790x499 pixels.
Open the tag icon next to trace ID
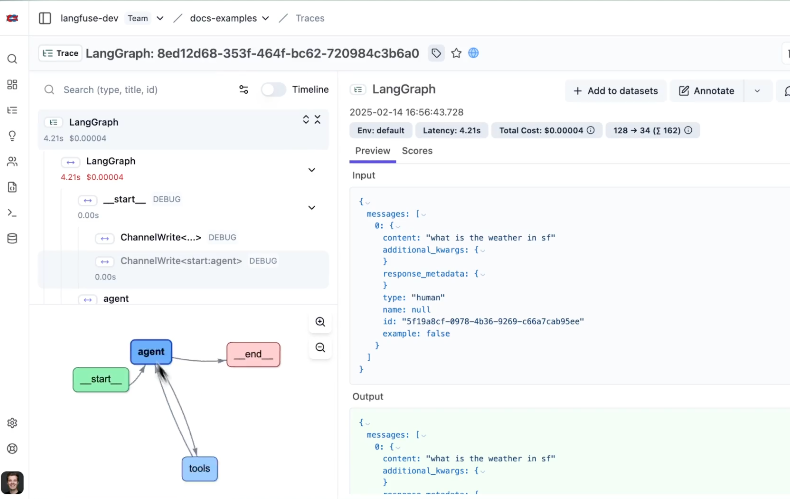point(436,53)
